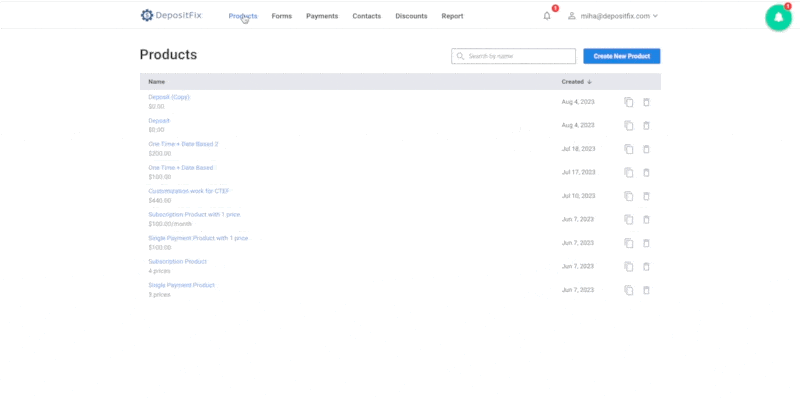Viewport: 800px width, 398px height.
Task: Delete Customization work for CTEF
Action: point(646,196)
